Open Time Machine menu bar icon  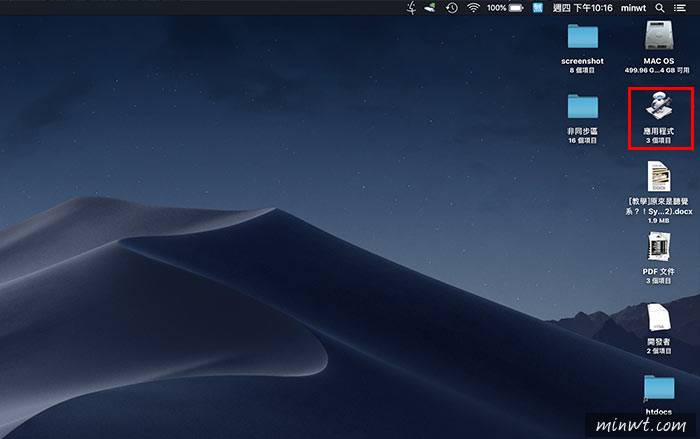[x=452, y=8]
